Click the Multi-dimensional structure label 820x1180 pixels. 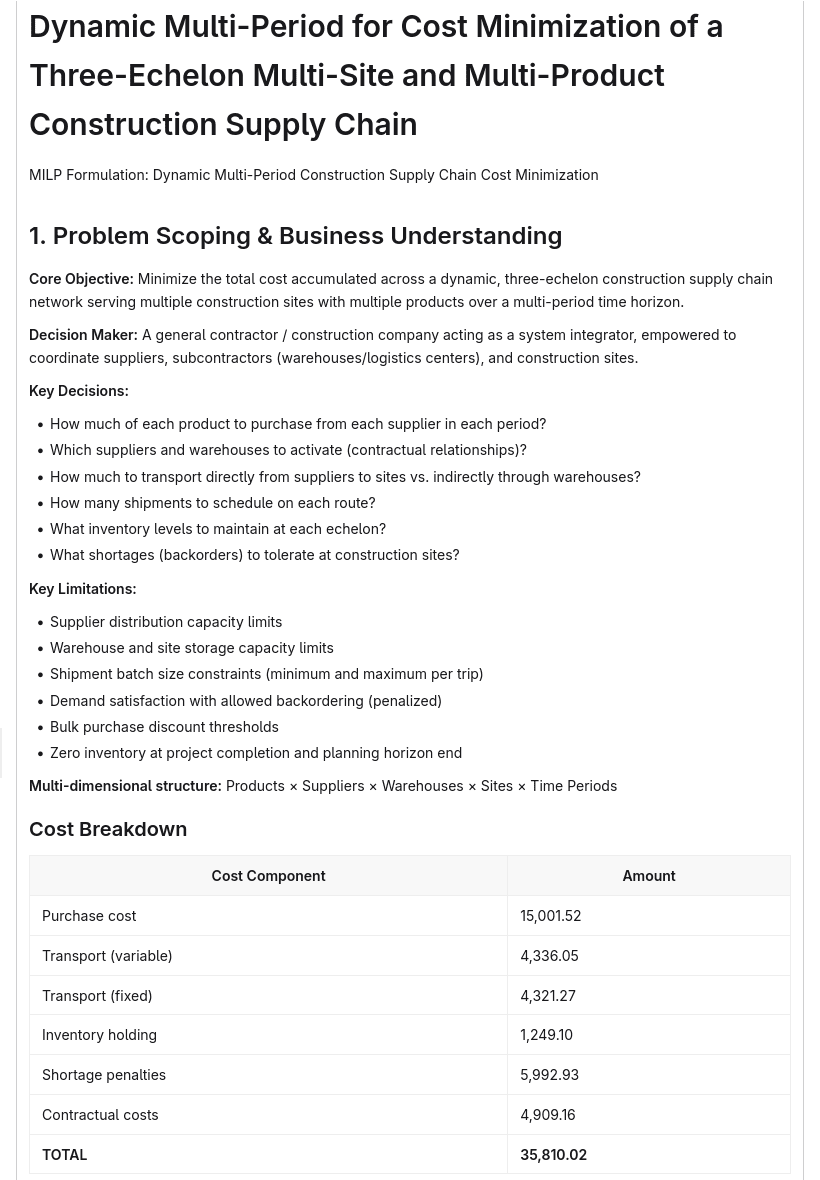126,786
